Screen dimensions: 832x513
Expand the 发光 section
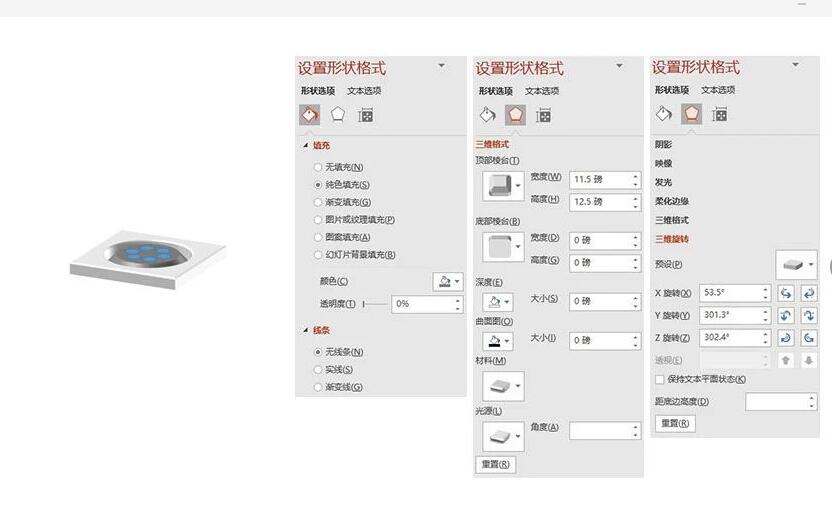pyautogui.click(x=663, y=182)
